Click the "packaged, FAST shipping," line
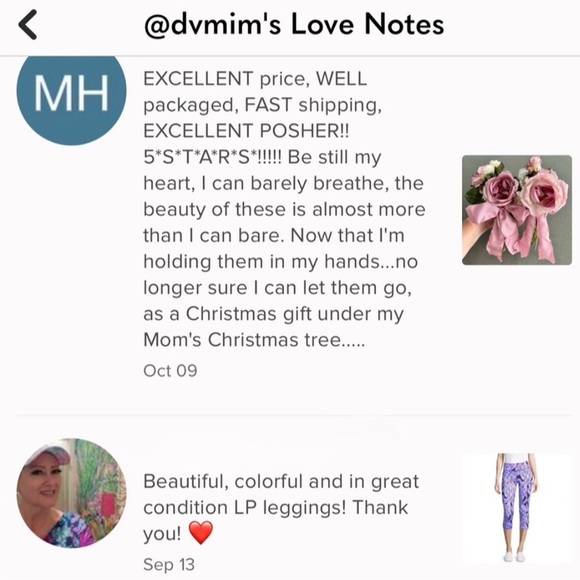580x580 pixels. point(262,105)
